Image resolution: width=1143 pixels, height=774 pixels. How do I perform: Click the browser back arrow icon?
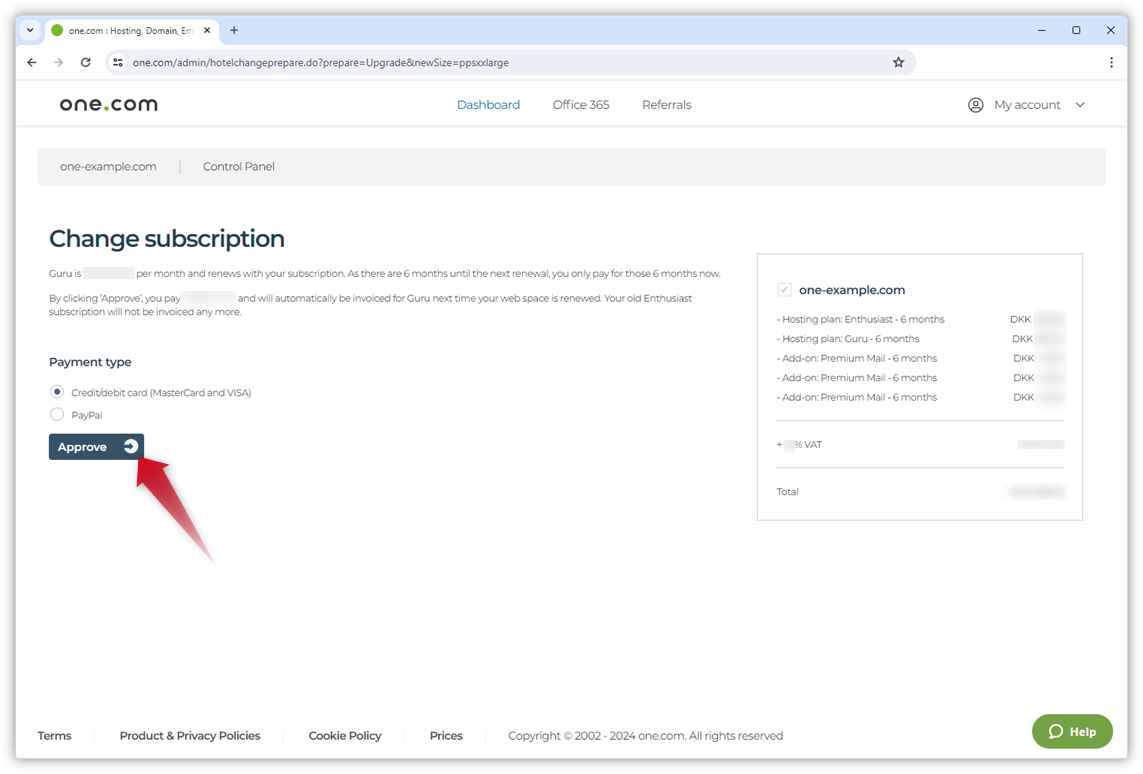32,62
